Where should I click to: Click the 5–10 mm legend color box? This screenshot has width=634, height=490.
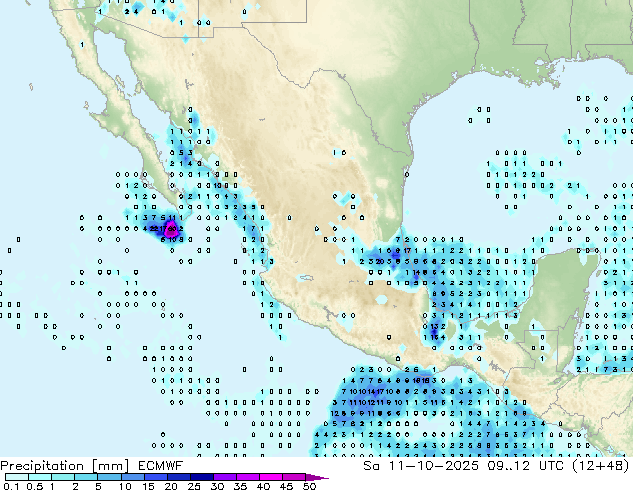pyautogui.click(x=109, y=477)
